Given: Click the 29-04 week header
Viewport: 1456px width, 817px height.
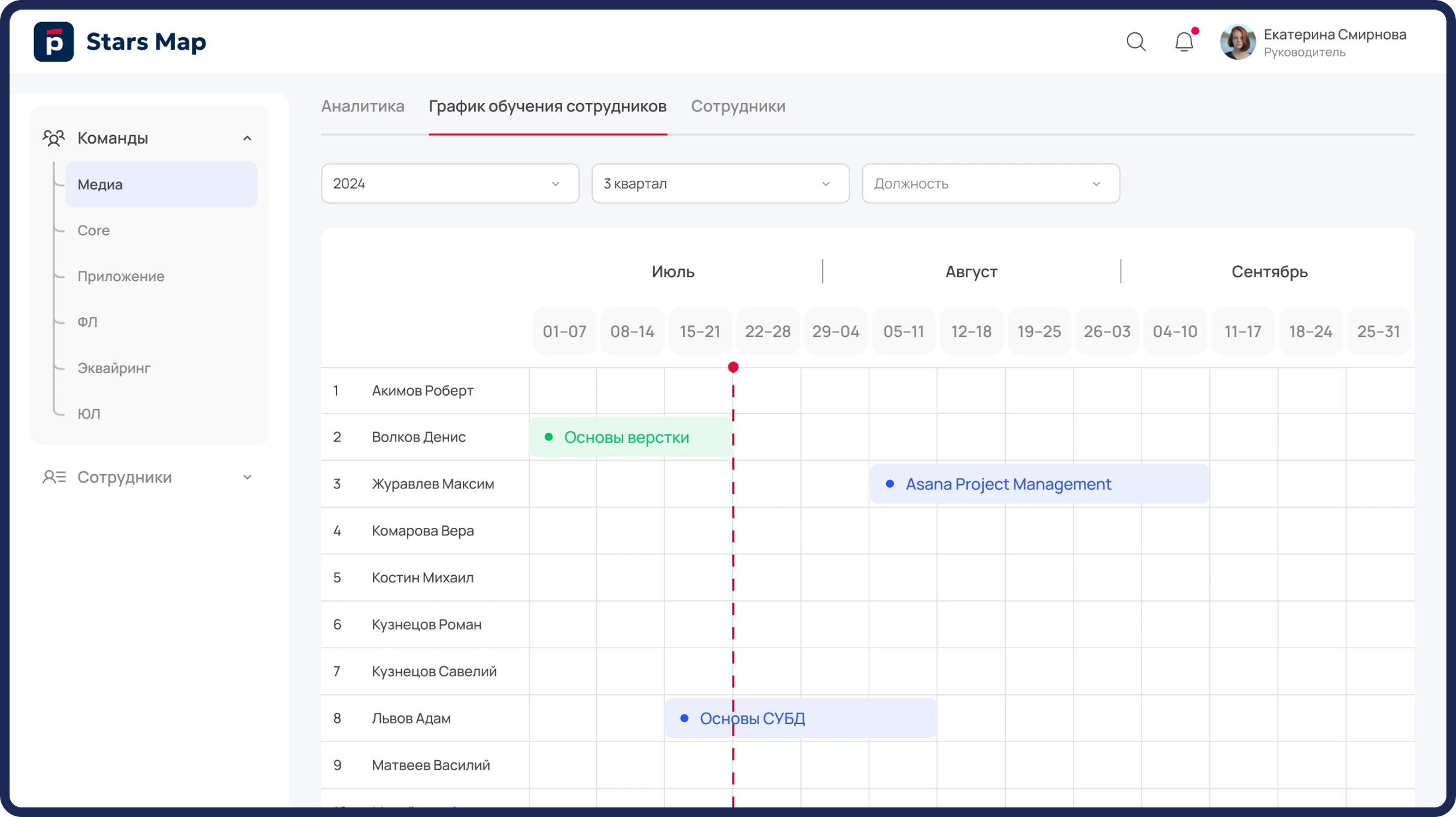Looking at the screenshot, I should pyautogui.click(x=836, y=332).
